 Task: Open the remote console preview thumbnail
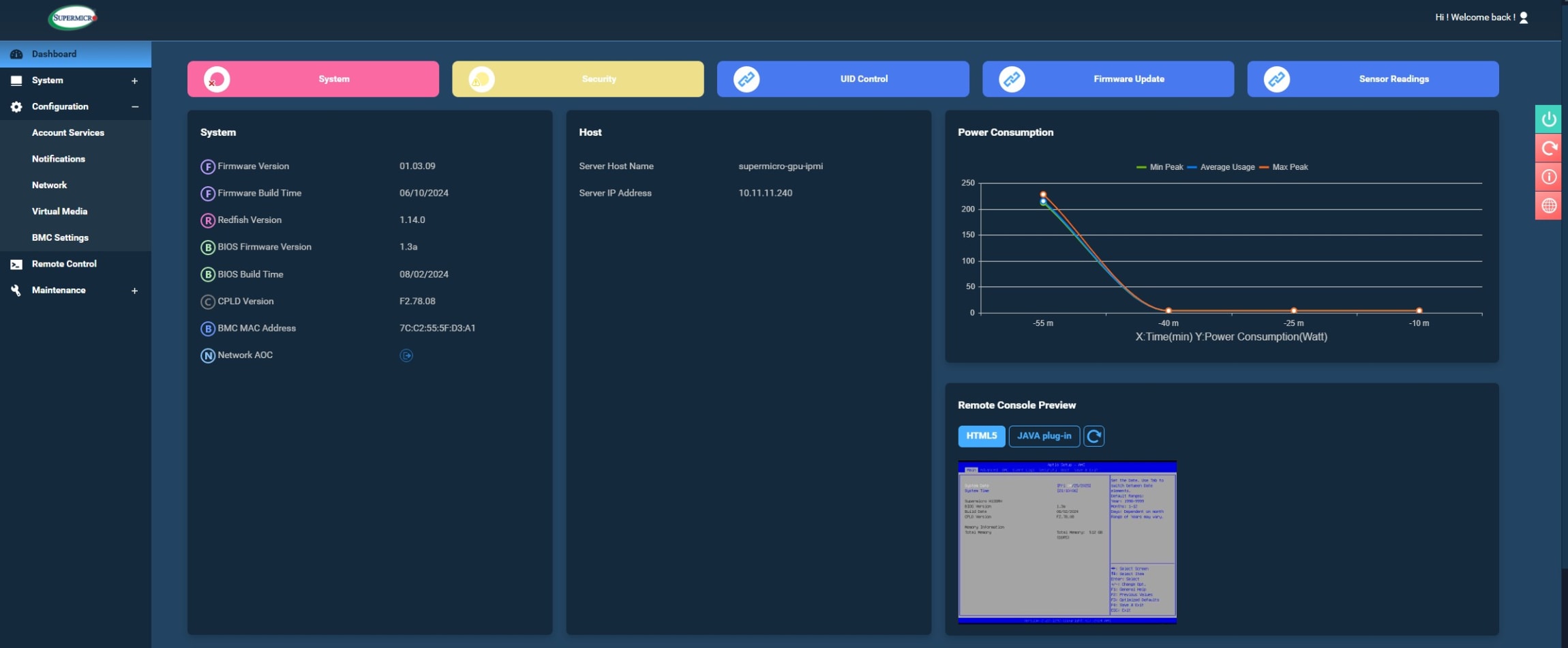(x=1067, y=542)
